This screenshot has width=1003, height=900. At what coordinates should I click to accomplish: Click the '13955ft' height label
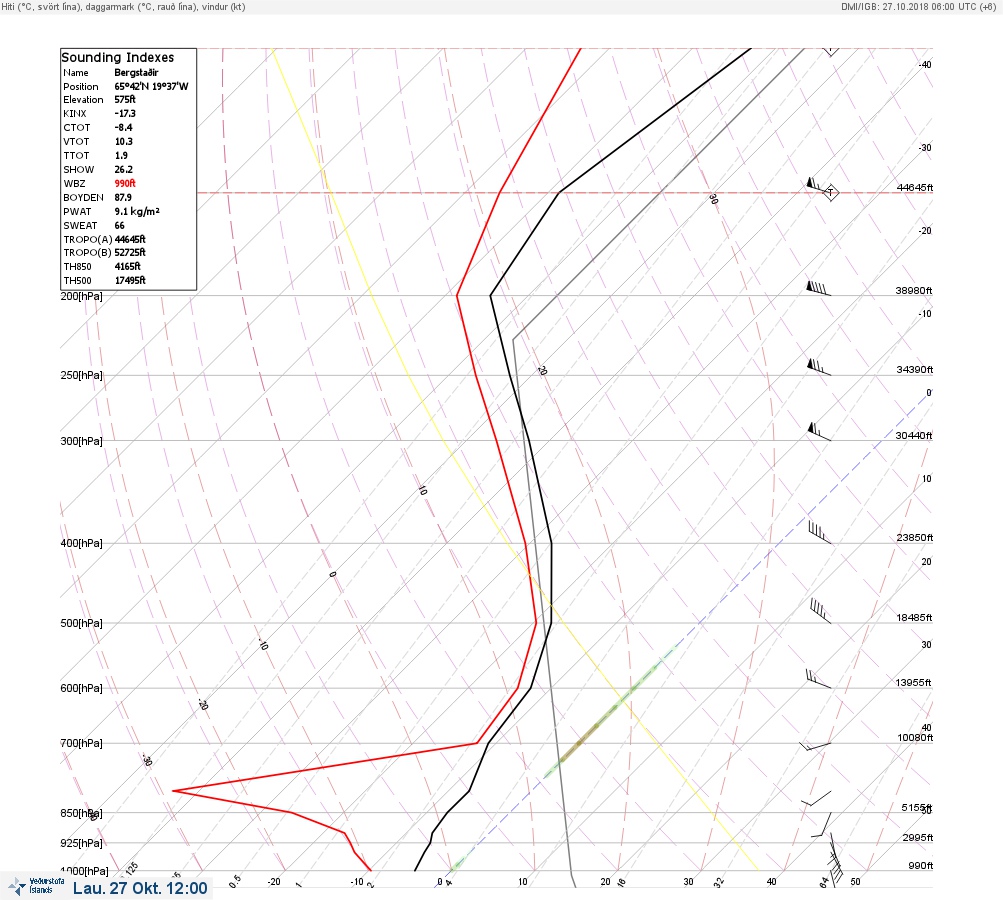[x=913, y=683]
